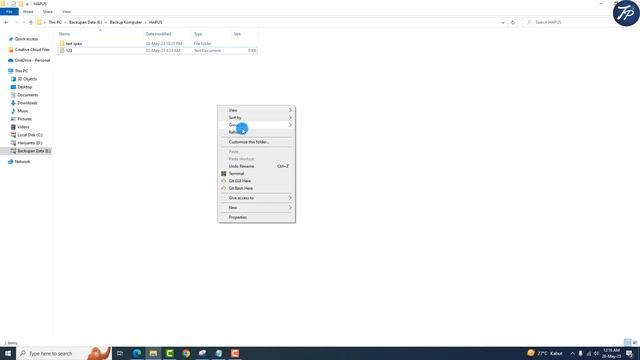Open the orange app on taskbar
640x360 pixels.
[235, 353]
